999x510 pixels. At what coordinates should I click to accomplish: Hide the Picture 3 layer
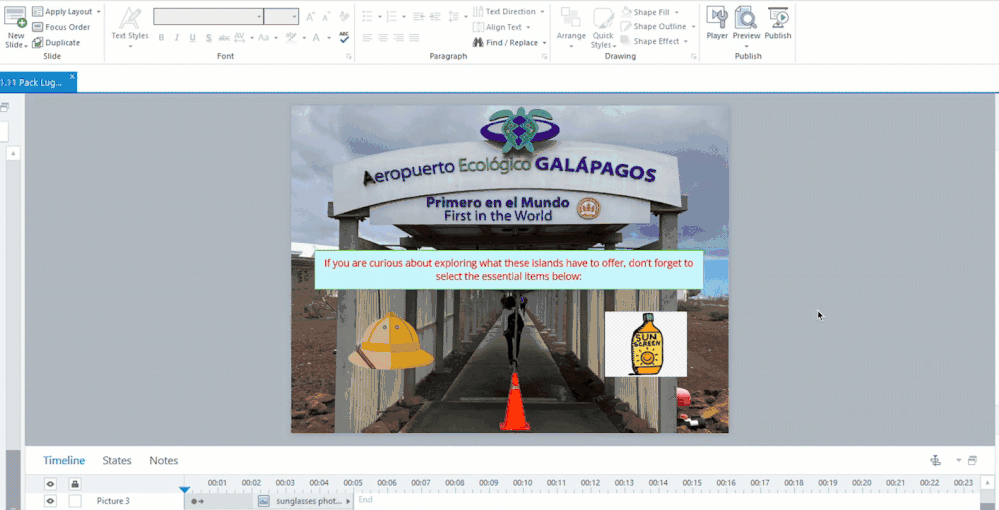click(x=50, y=501)
